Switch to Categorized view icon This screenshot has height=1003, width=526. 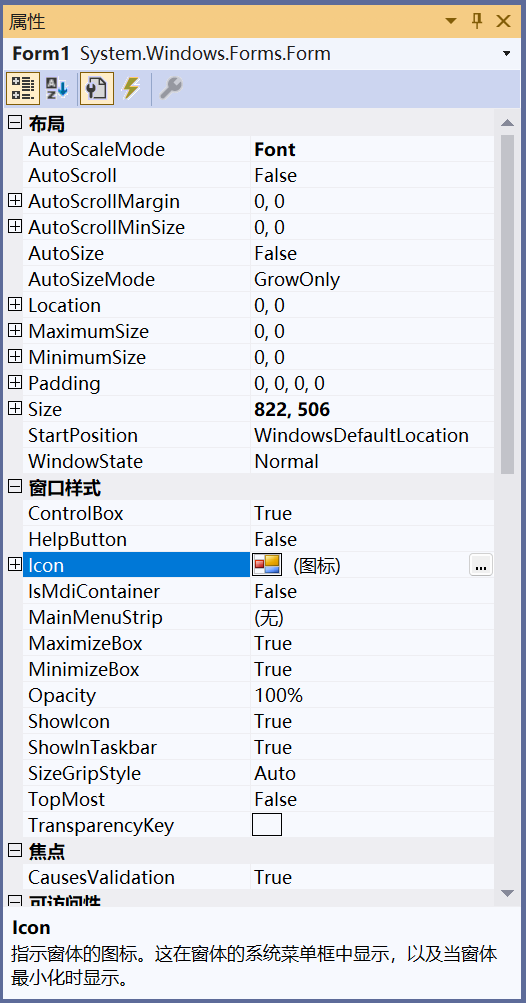pos(22,88)
